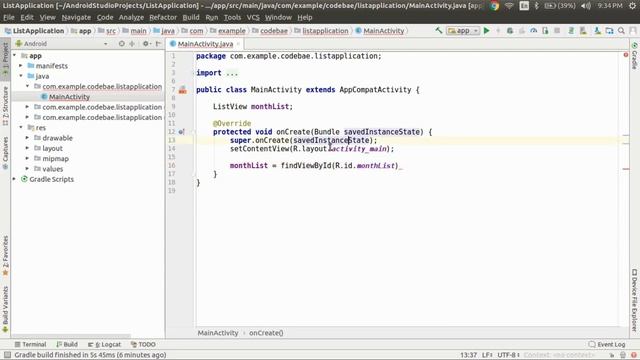640x360 pixels.
Task: Click the hide project panel icon
Action: 158,44
